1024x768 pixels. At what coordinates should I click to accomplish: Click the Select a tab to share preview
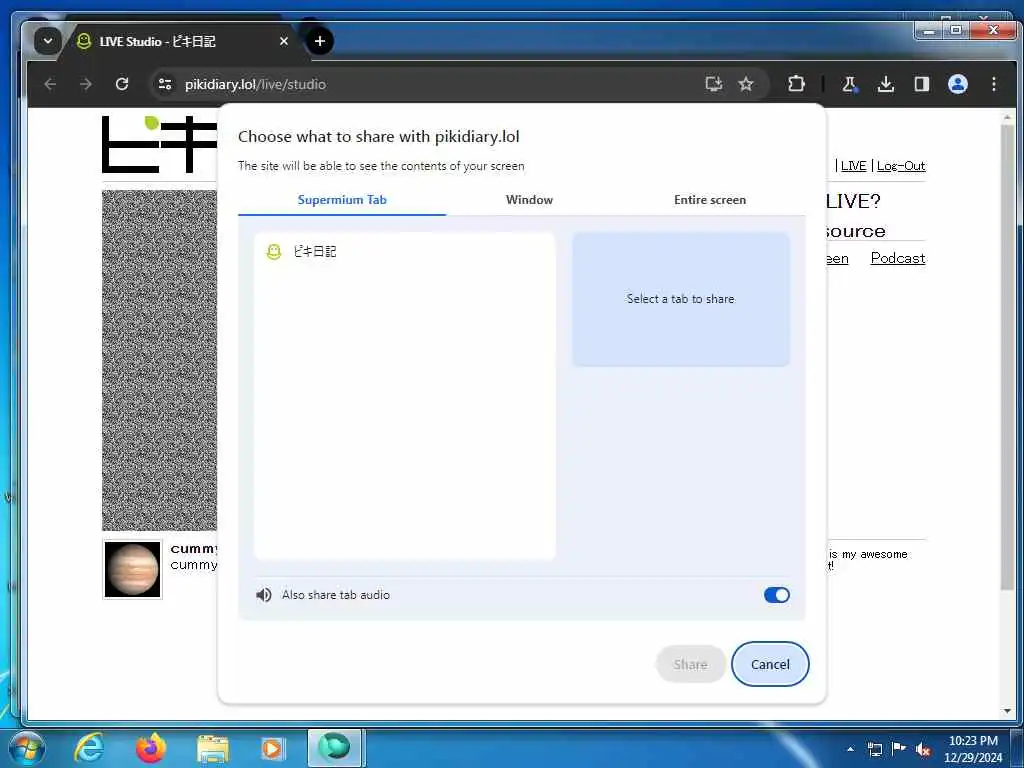click(680, 299)
